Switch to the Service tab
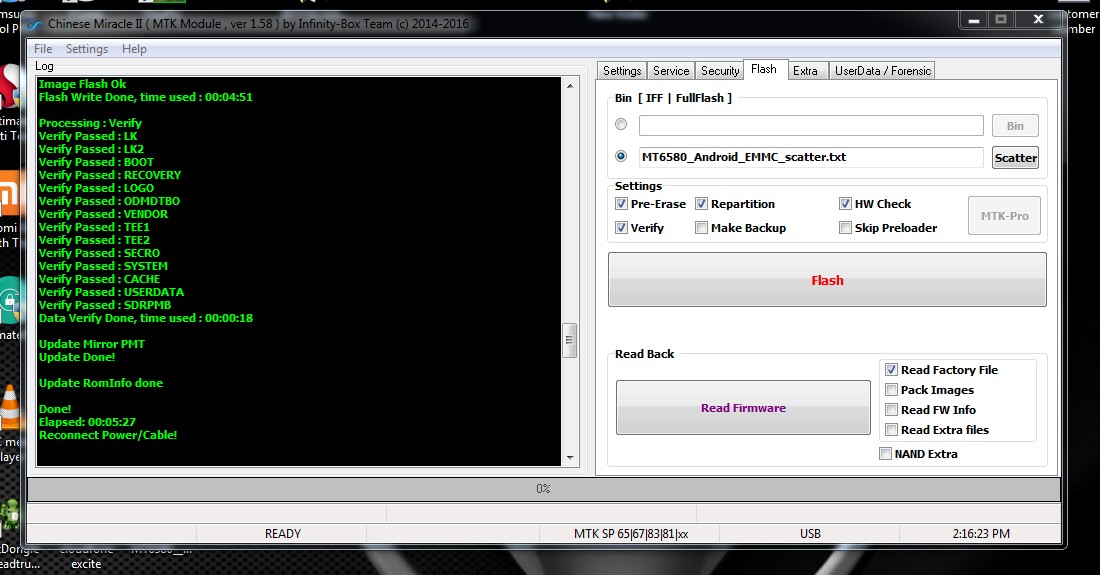 [x=671, y=71]
